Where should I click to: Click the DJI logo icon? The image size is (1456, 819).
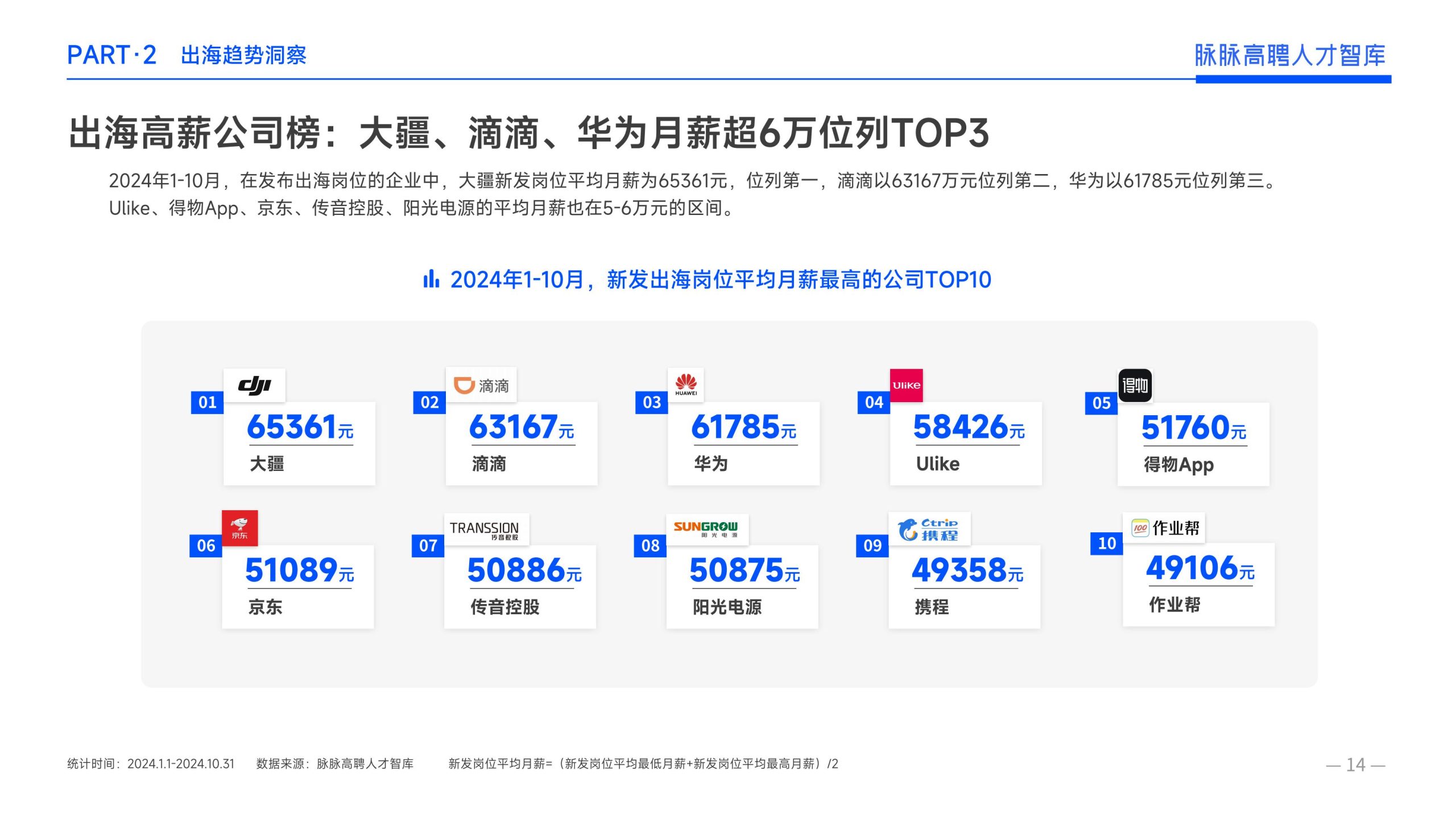[x=254, y=385]
